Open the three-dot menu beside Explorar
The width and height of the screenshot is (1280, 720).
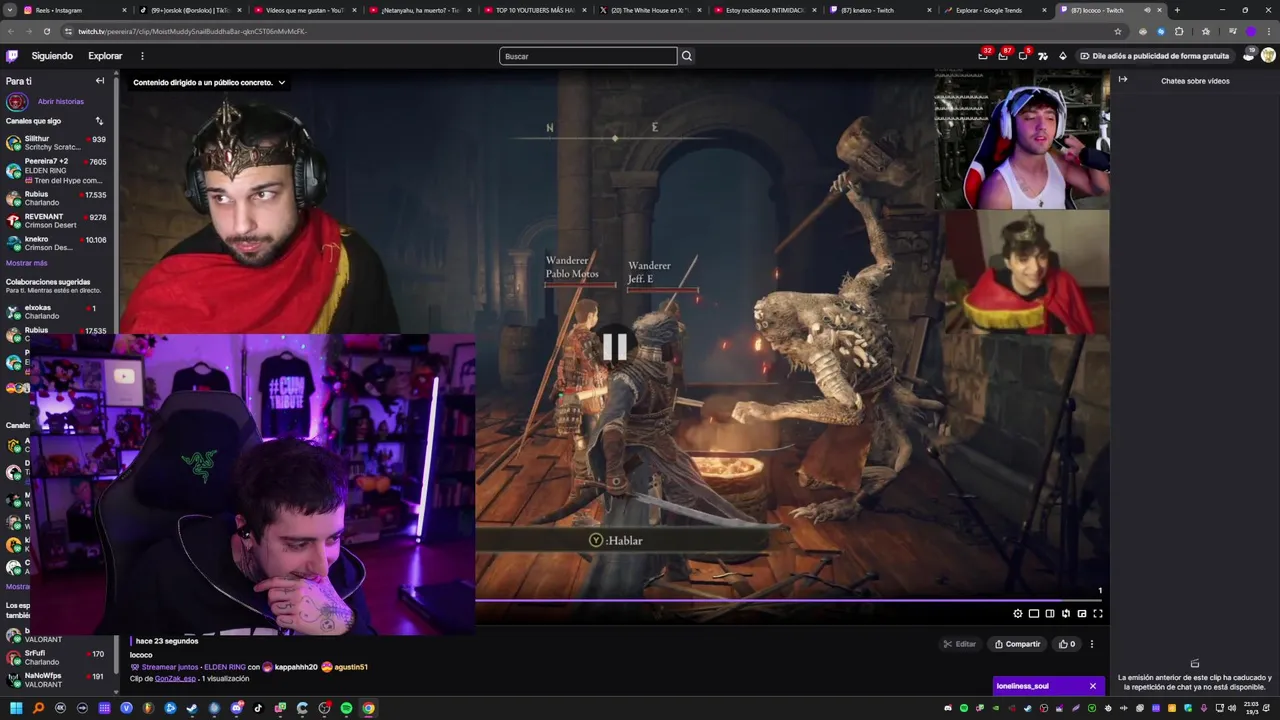pos(142,56)
